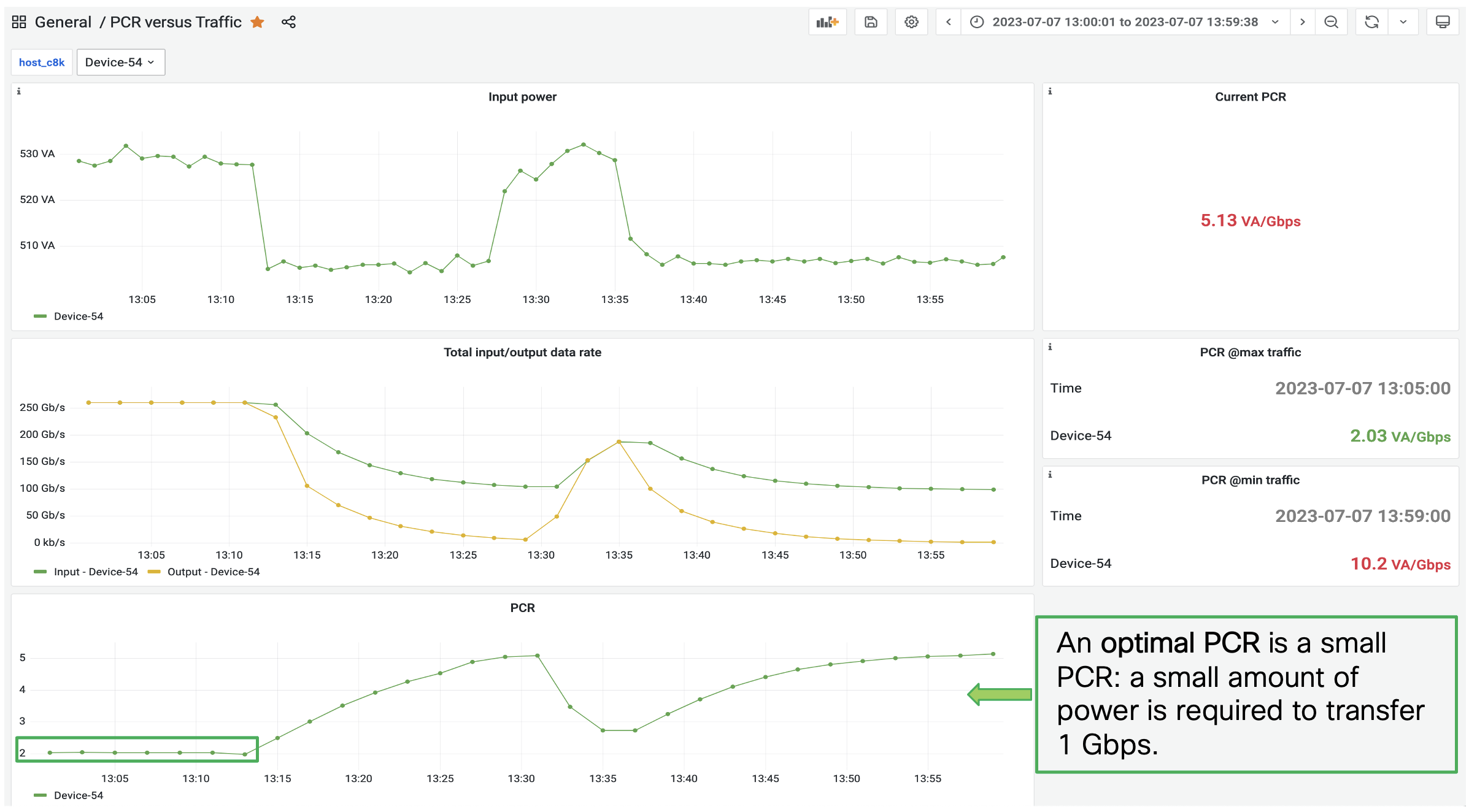Cycle the TV view mode
Viewport: 1469px width, 812px height.
click(x=1443, y=22)
